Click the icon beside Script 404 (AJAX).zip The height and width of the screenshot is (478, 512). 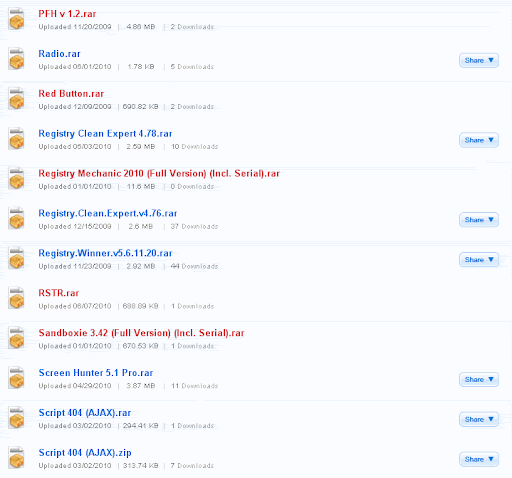point(16,458)
